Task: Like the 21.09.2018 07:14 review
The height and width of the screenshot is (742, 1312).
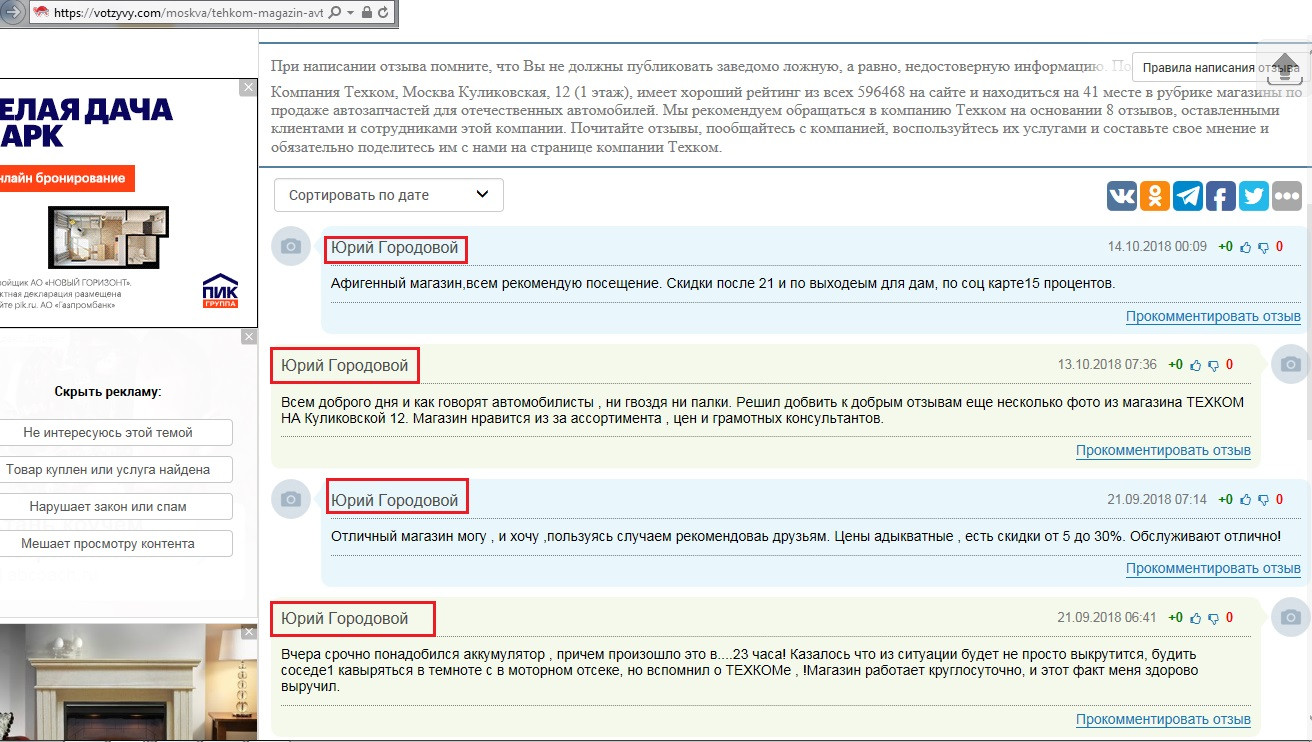Action: point(1245,499)
